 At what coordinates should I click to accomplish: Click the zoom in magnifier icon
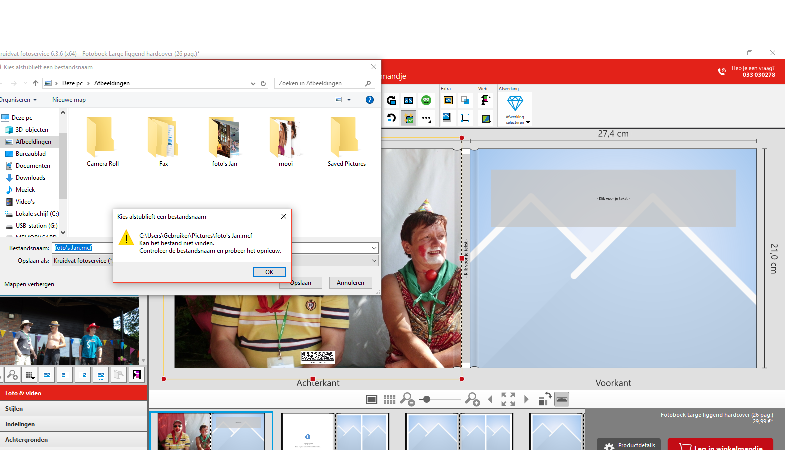(x=473, y=399)
